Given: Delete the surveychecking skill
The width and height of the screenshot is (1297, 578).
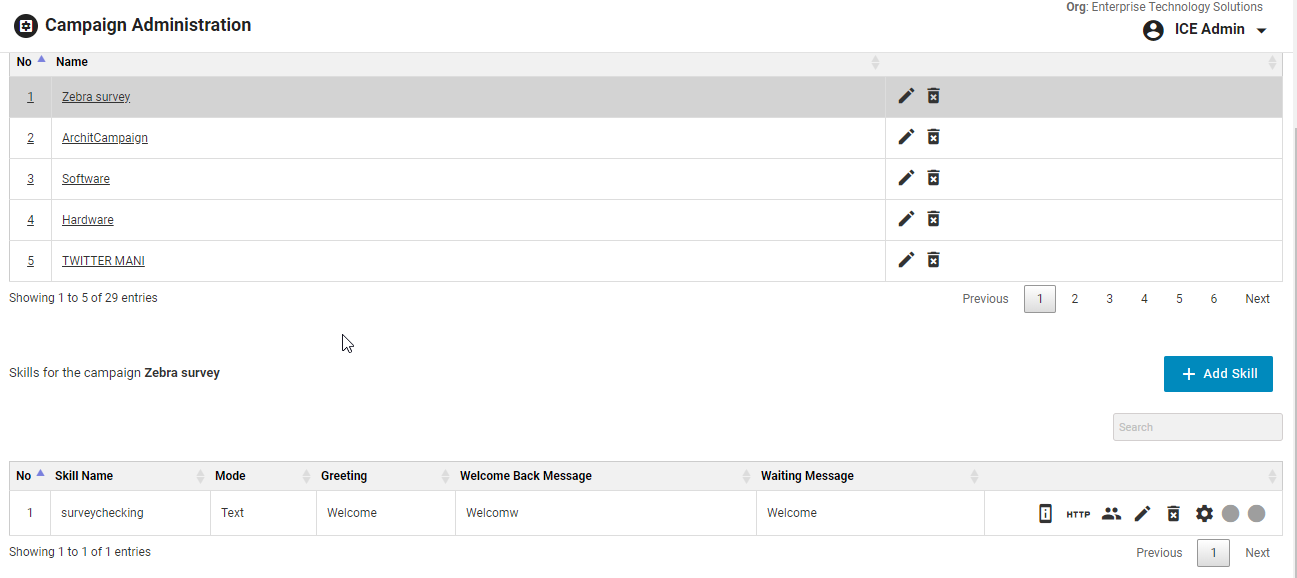Looking at the screenshot, I should click(1174, 513).
